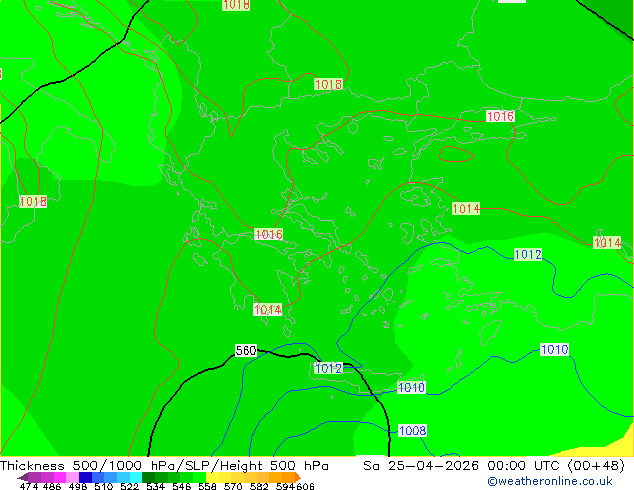Open the weatheronline.co.uk copyright link
The image size is (634, 490).
point(550,481)
